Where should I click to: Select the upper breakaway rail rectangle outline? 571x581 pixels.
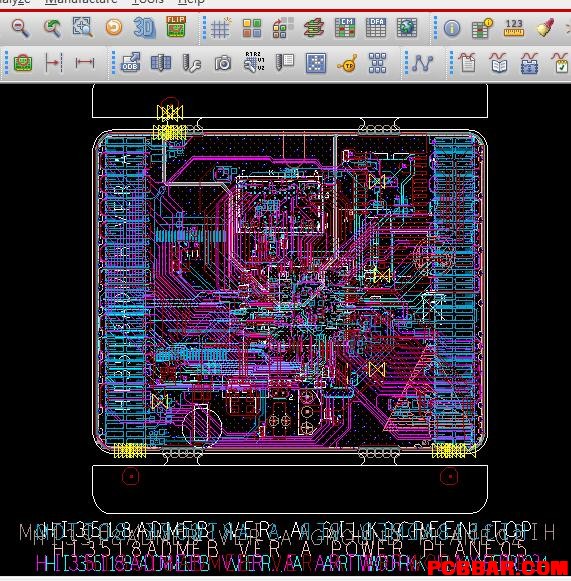pos(290,101)
